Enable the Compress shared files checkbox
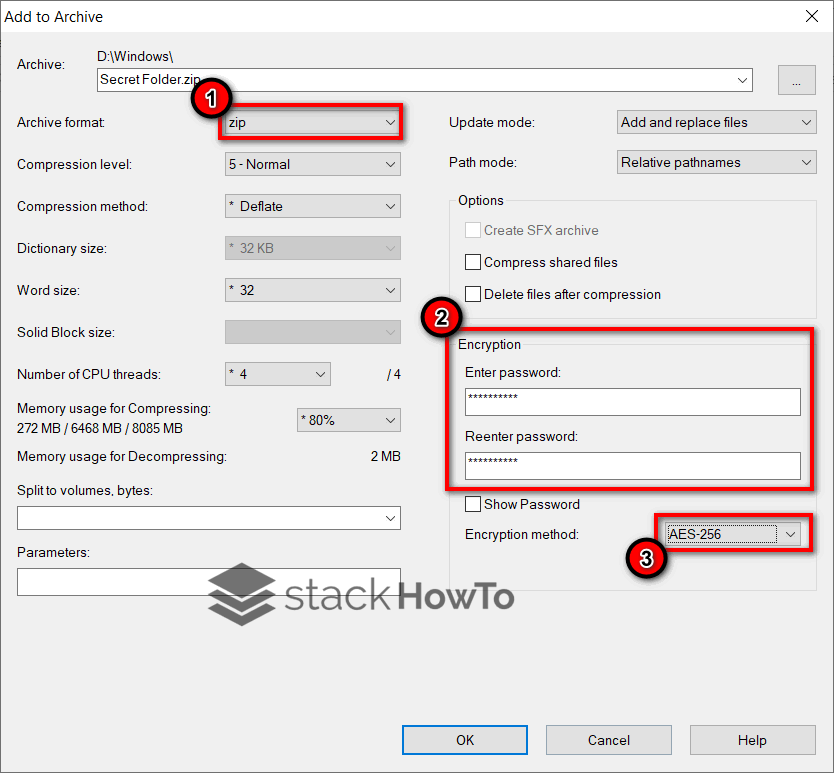 click(475, 262)
